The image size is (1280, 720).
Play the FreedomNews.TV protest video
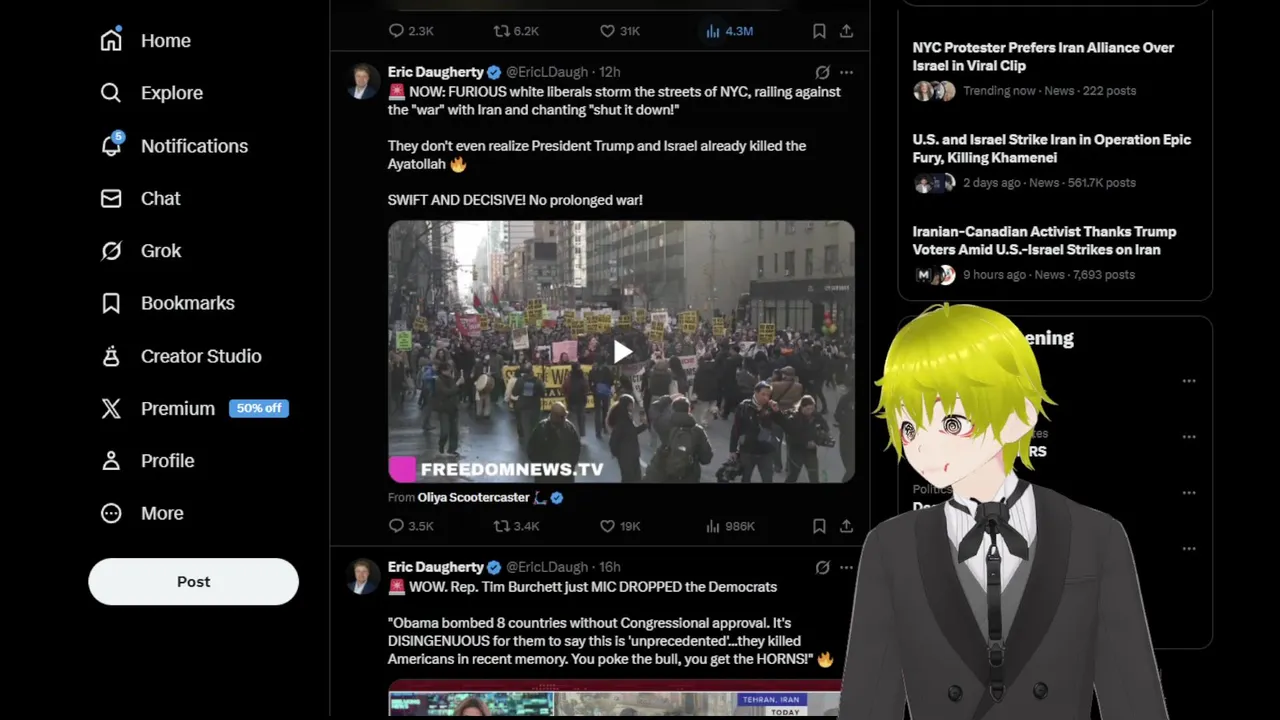point(621,351)
